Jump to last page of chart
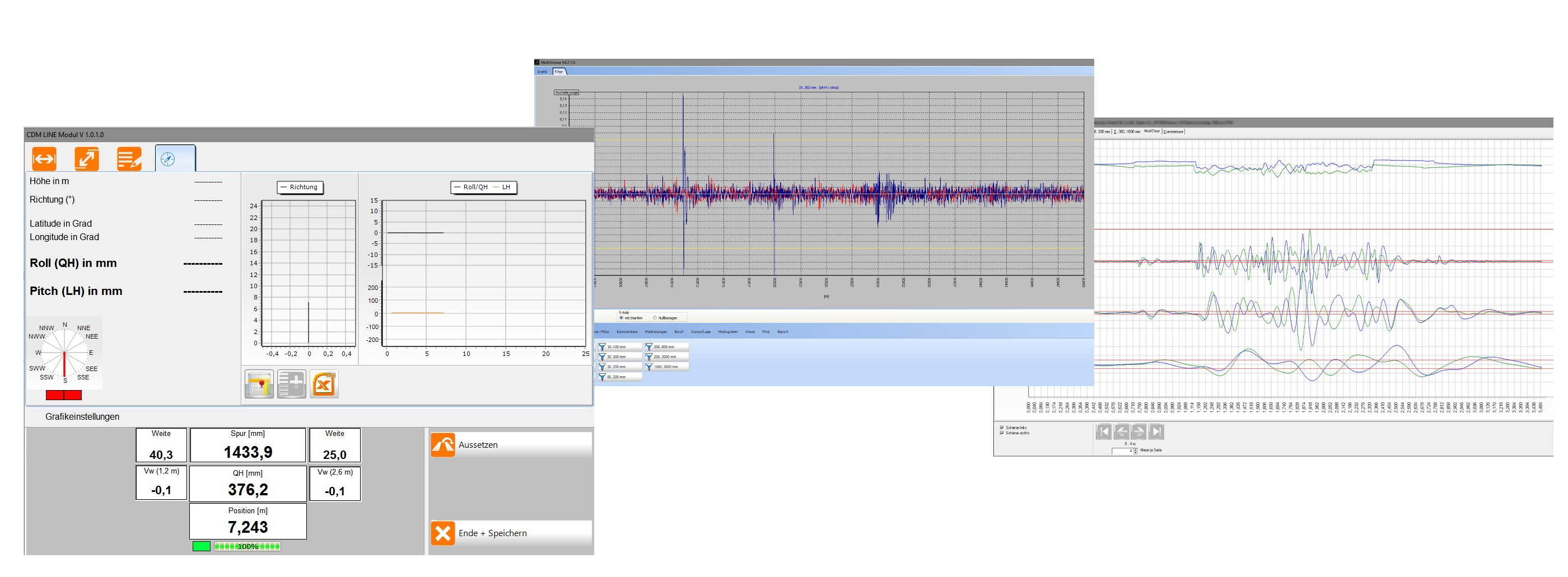The height and width of the screenshot is (577, 1568). pos(1156,431)
